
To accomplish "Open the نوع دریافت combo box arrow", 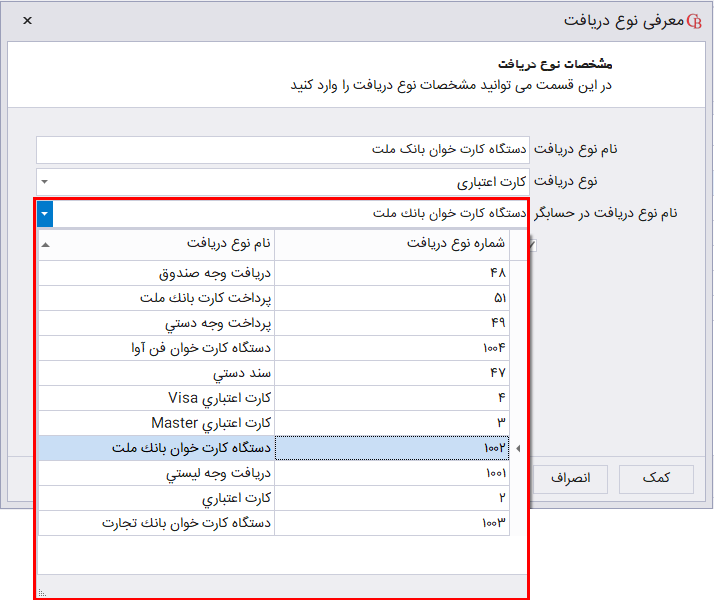I will pos(45,182).
